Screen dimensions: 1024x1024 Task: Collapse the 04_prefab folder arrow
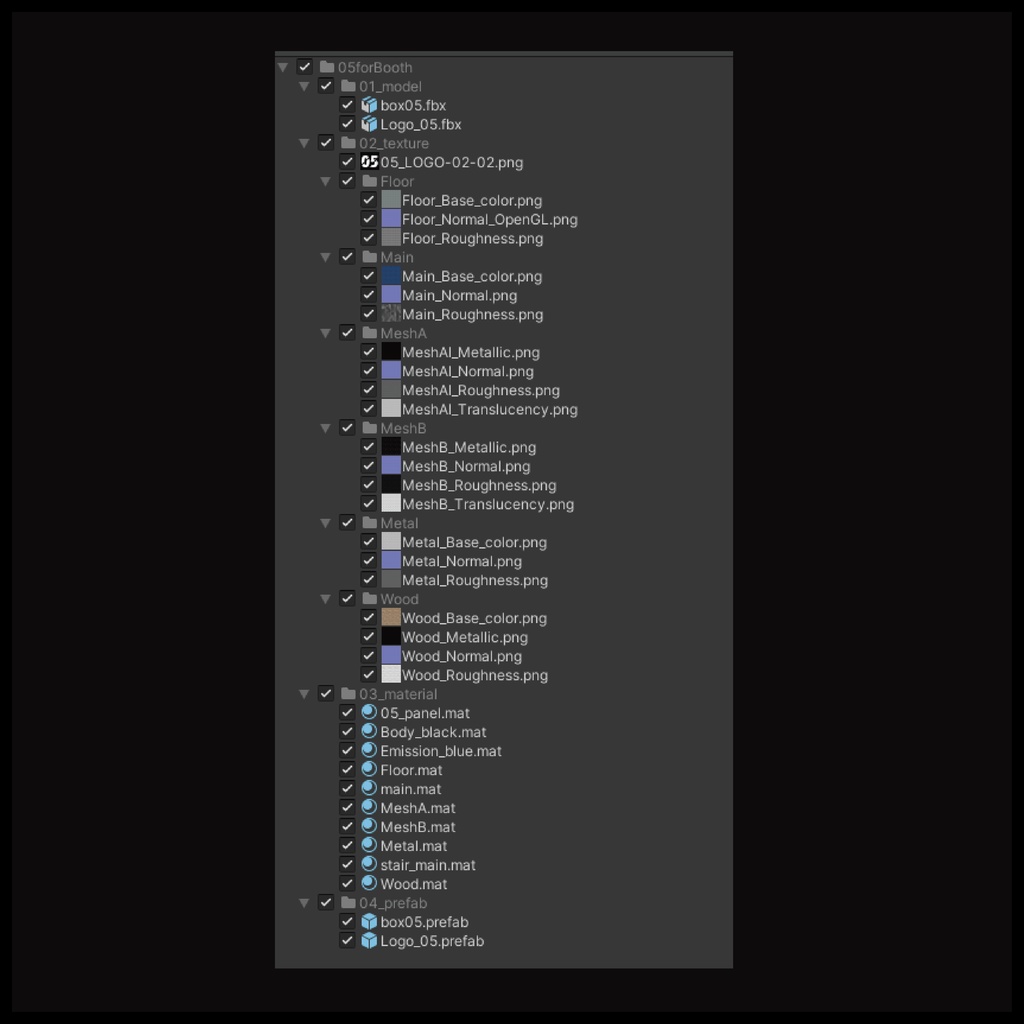pyautogui.click(x=304, y=903)
